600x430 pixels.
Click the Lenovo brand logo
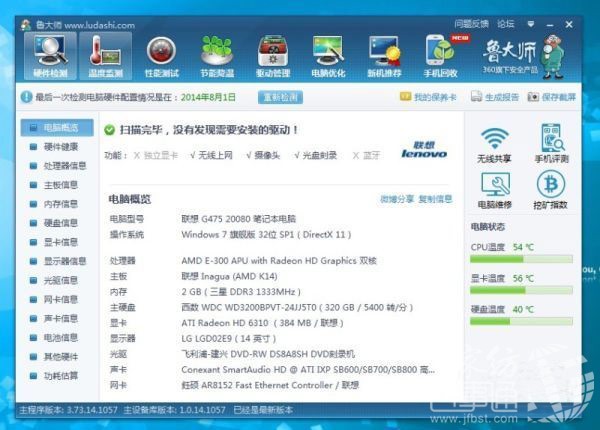tap(424, 150)
